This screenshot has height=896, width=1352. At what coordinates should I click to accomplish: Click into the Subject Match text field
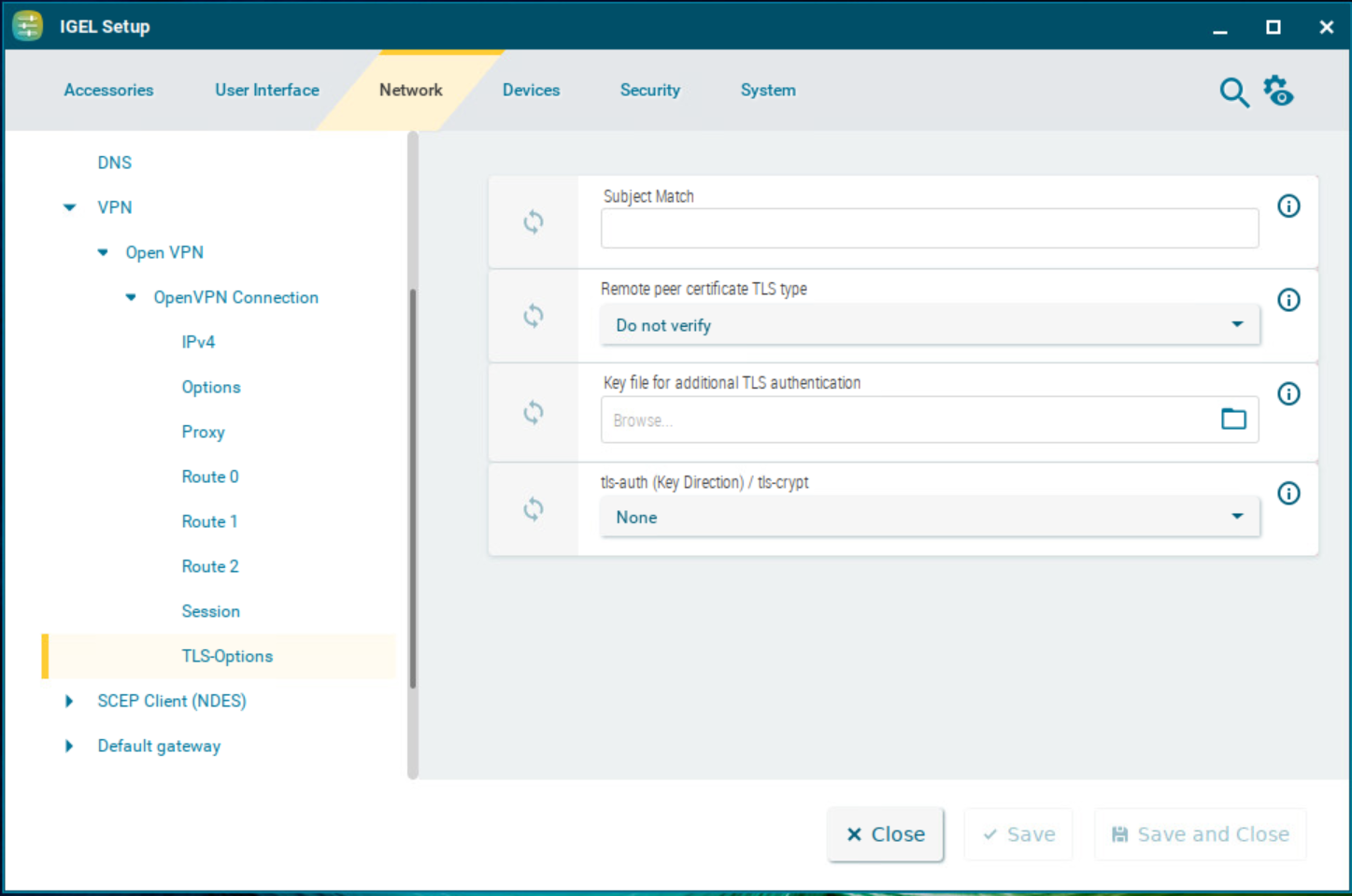point(929,229)
